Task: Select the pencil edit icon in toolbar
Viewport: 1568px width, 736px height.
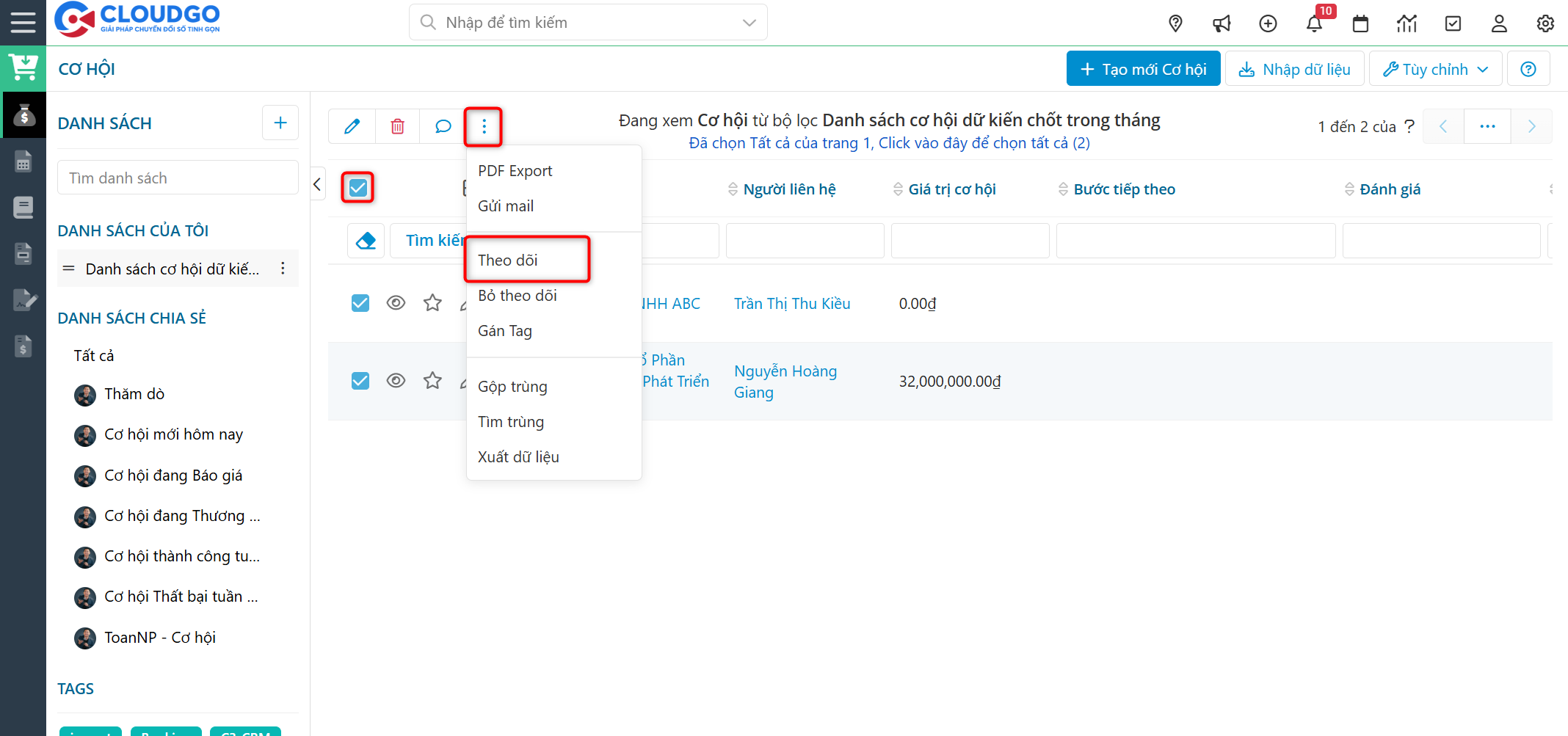Action: click(x=352, y=126)
